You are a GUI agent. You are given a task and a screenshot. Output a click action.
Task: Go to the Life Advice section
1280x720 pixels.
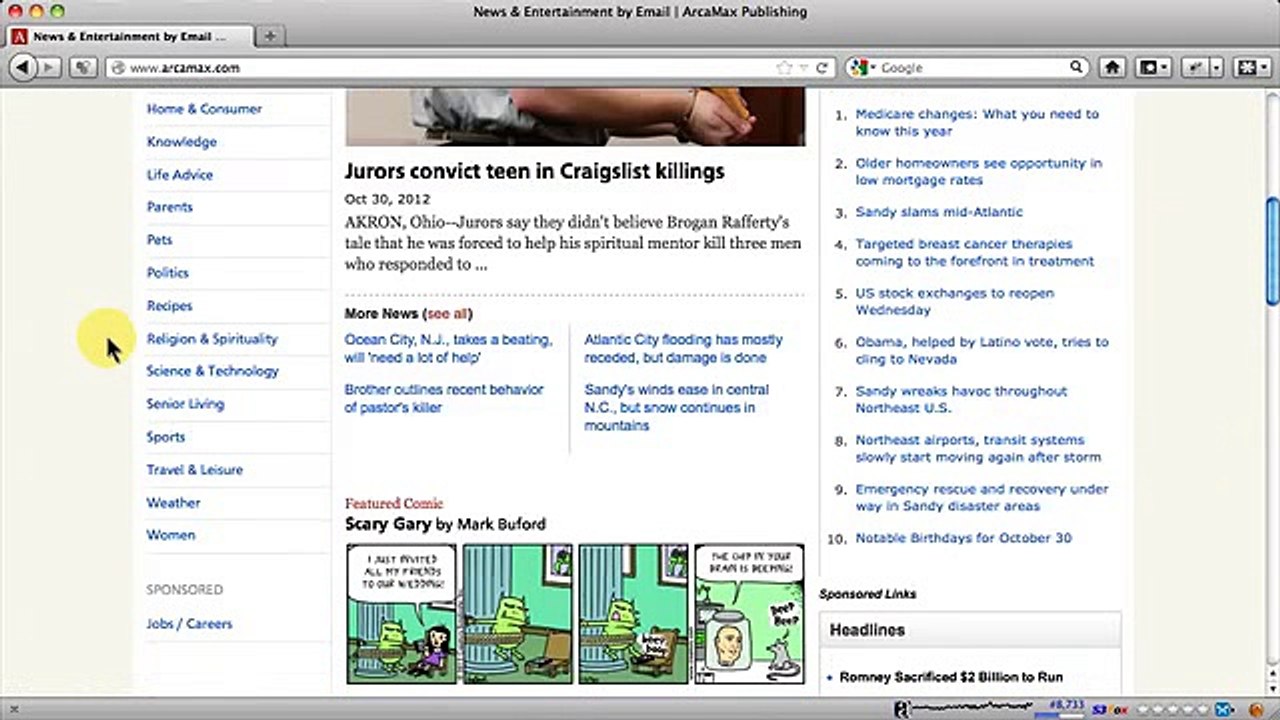coord(180,175)
